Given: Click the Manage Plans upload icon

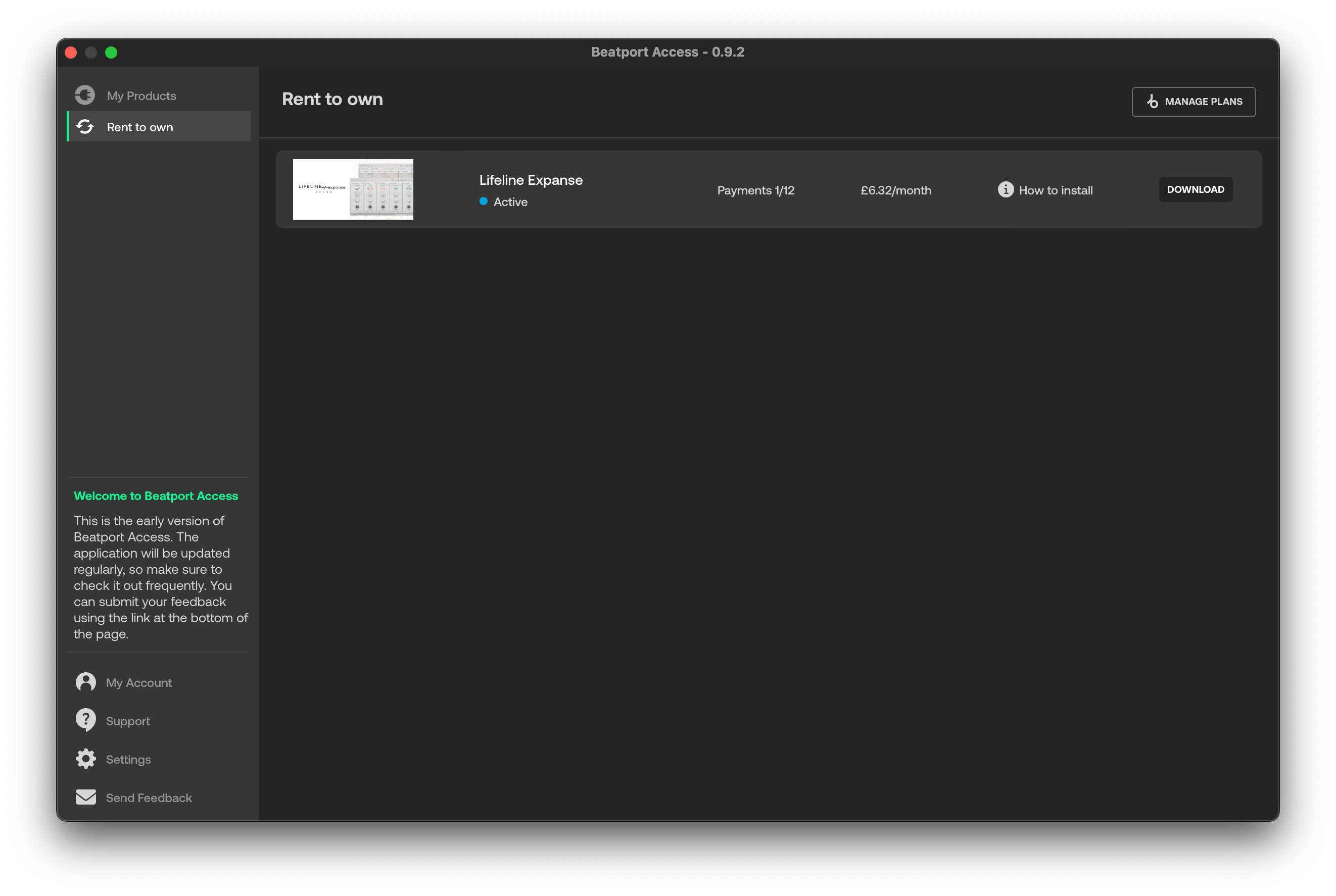Looking at the screenshot, I should click(1153, 101).
